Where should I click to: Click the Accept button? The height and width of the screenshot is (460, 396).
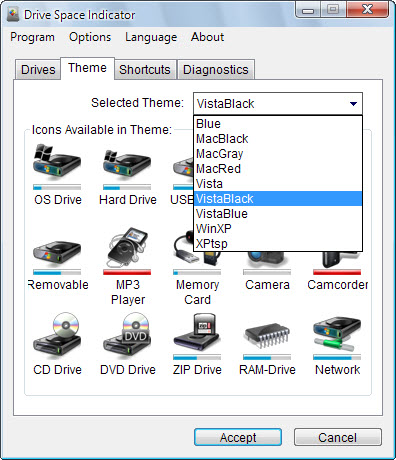(238, 437)
